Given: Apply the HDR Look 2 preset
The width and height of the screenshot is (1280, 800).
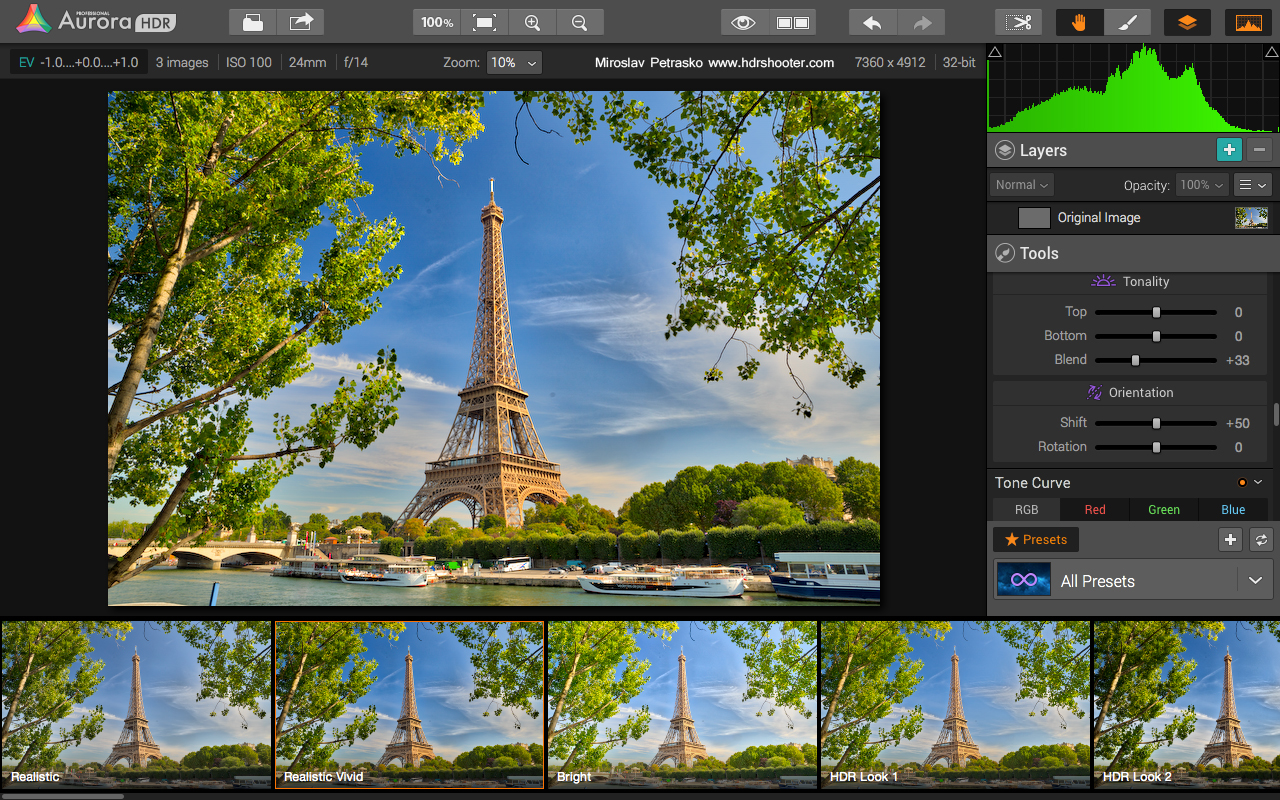Looking at the screenshot, I should [x=1186, y=704].
